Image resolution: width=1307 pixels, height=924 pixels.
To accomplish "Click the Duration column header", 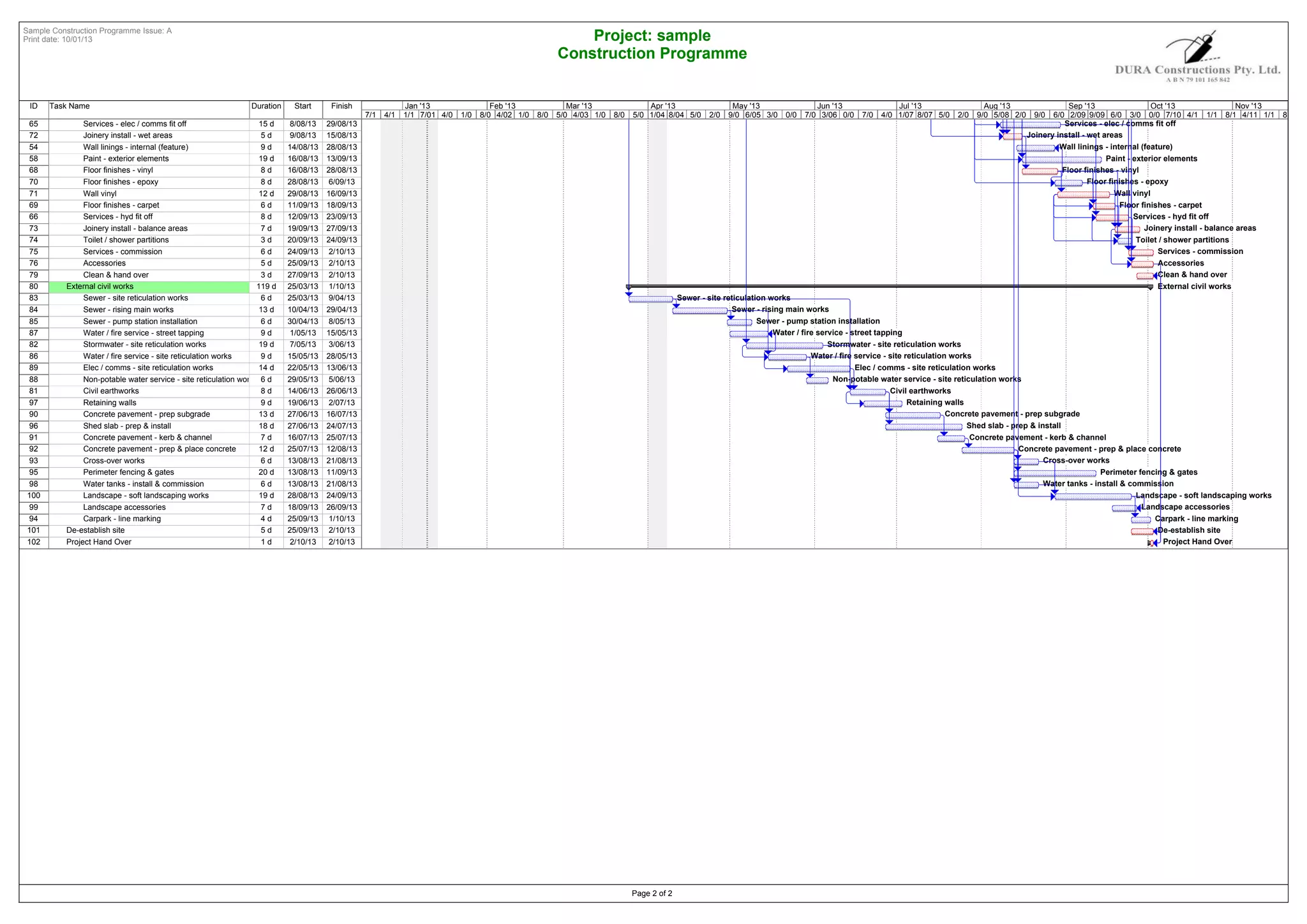I will [266, 106].
